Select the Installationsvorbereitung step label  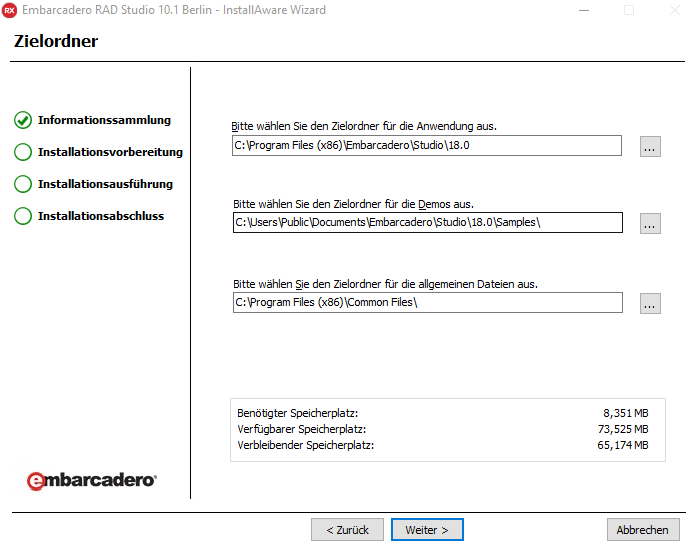click(x=110, y=152)
